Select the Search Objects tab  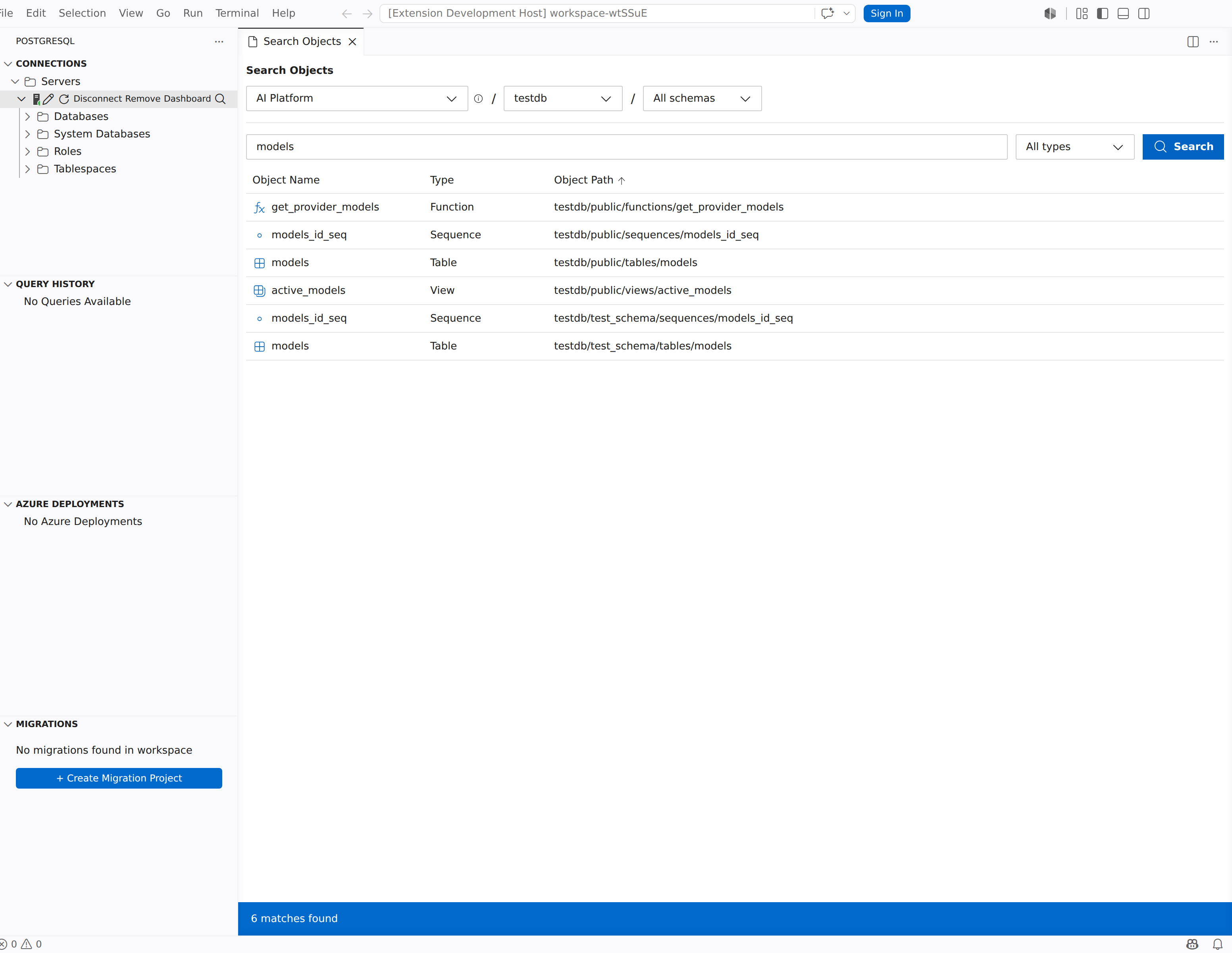[301, 42]
